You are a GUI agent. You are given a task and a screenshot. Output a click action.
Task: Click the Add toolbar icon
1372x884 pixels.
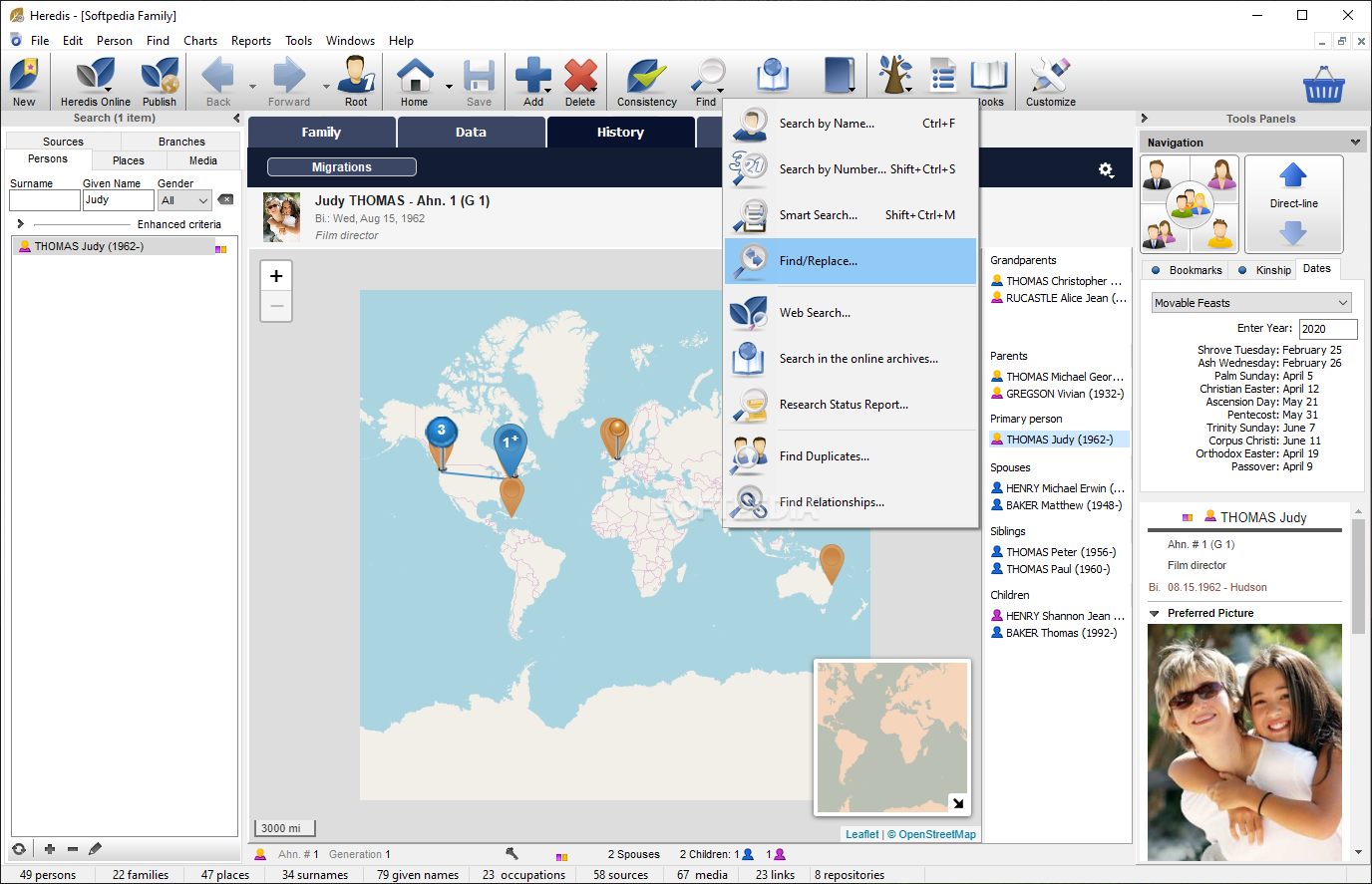533,82
